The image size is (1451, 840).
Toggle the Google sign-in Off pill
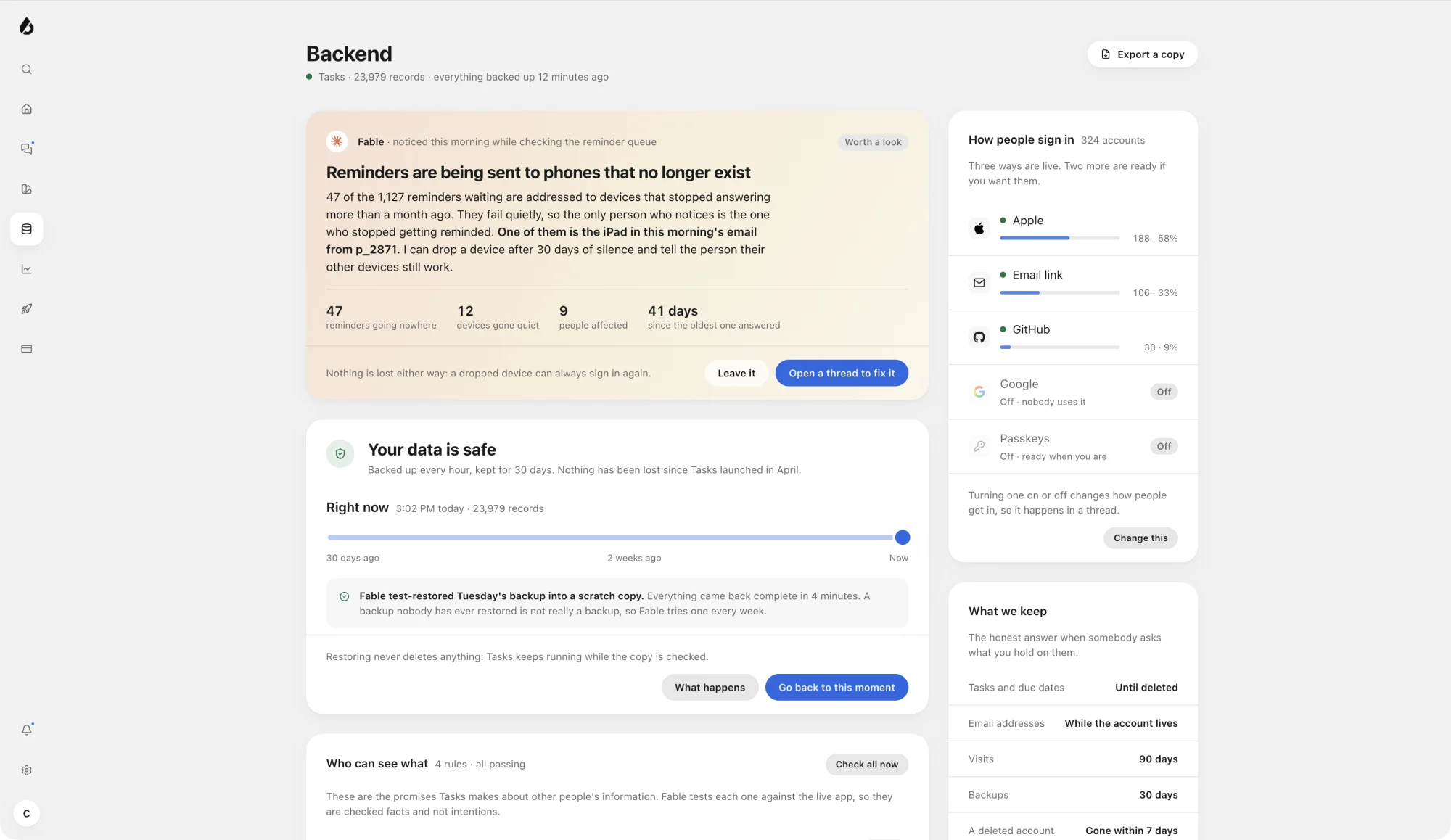tap(1164, 392)
